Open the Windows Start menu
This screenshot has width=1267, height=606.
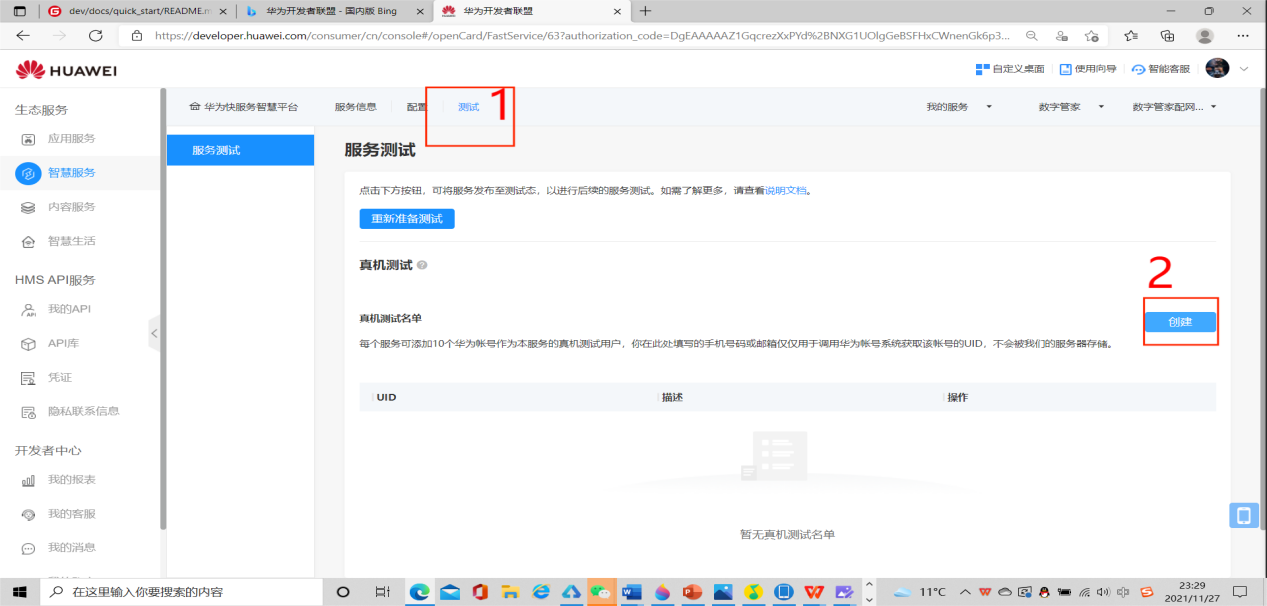click(x=20, y=592)
